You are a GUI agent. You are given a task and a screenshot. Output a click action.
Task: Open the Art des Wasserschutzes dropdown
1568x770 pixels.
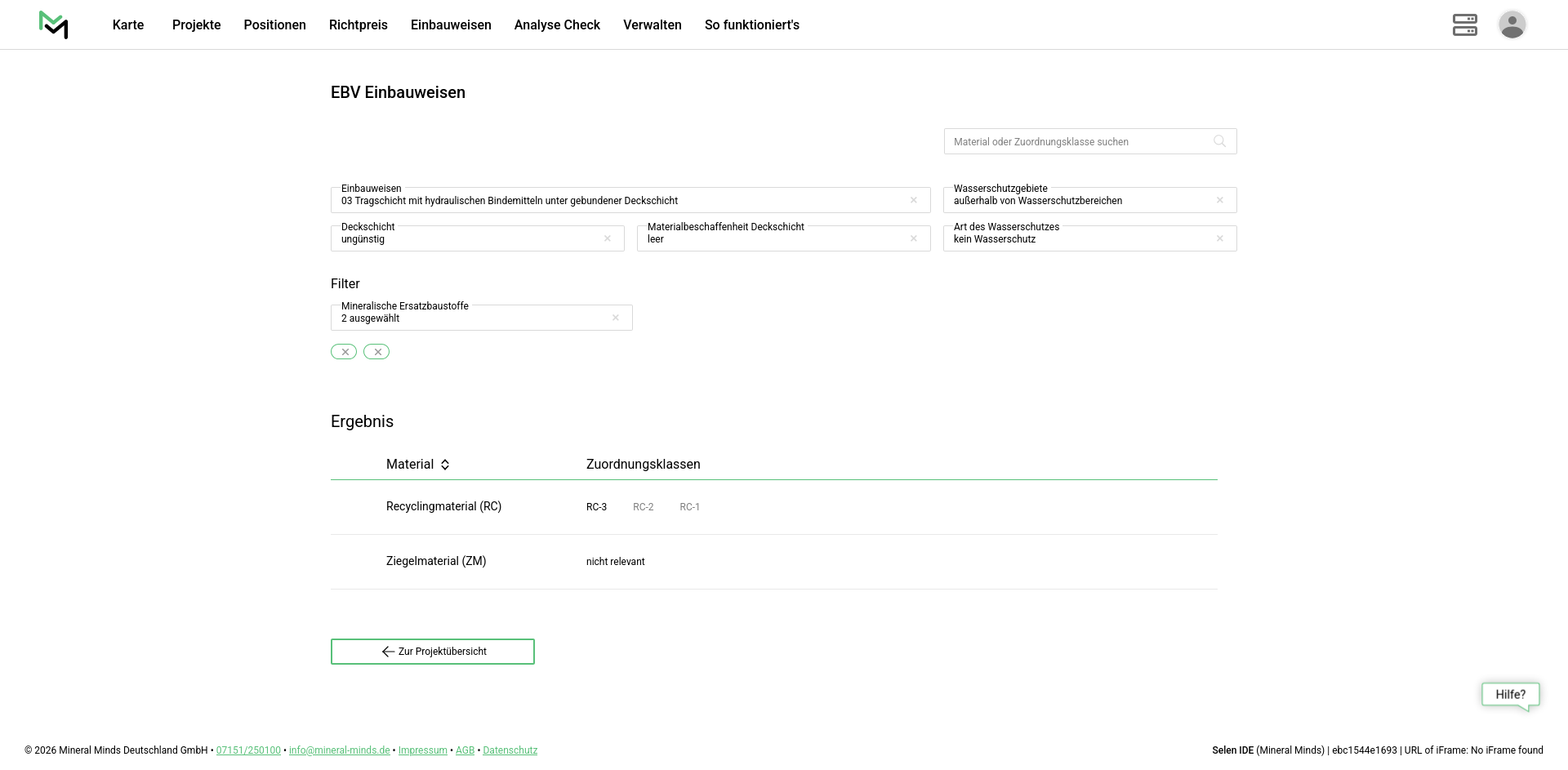pyautogui.click(x=1078, y=239)
